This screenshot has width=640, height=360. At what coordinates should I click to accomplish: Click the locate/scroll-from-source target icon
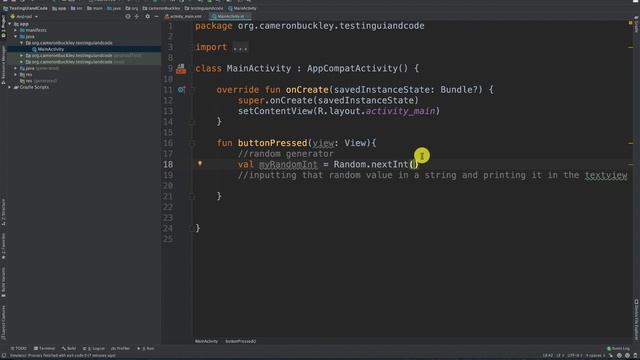(128, 17)
